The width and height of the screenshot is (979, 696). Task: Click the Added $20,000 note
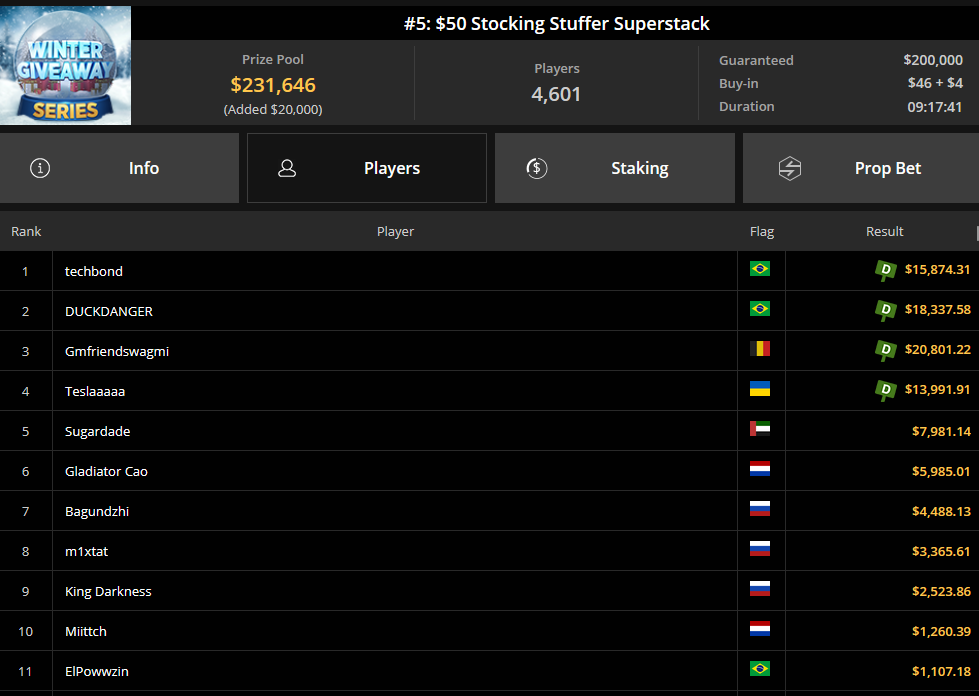273,109
